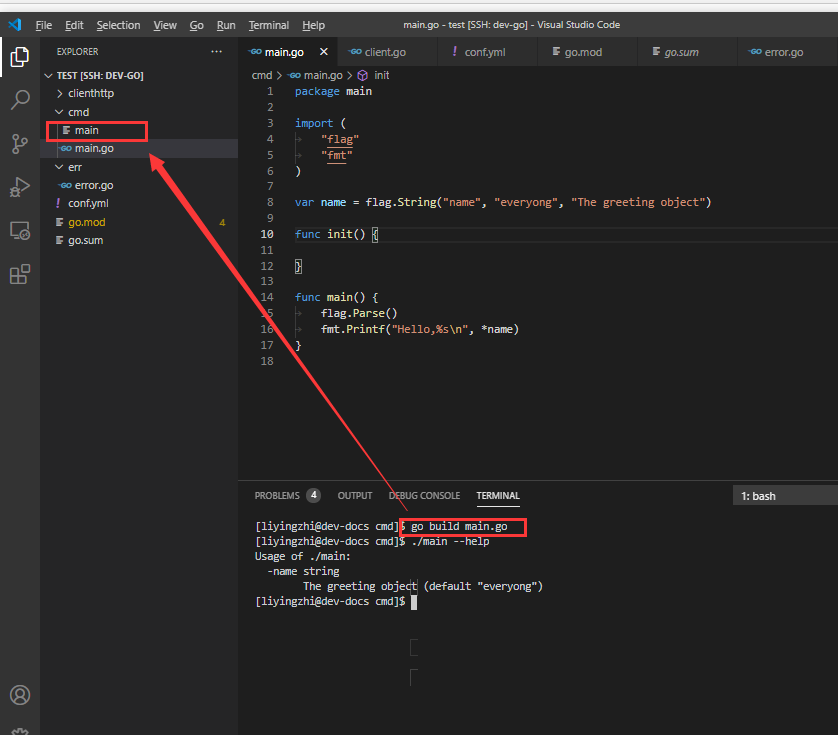Open Run and Debug view icon
Screen dimensions: 838x735
[x=20, y=187]
